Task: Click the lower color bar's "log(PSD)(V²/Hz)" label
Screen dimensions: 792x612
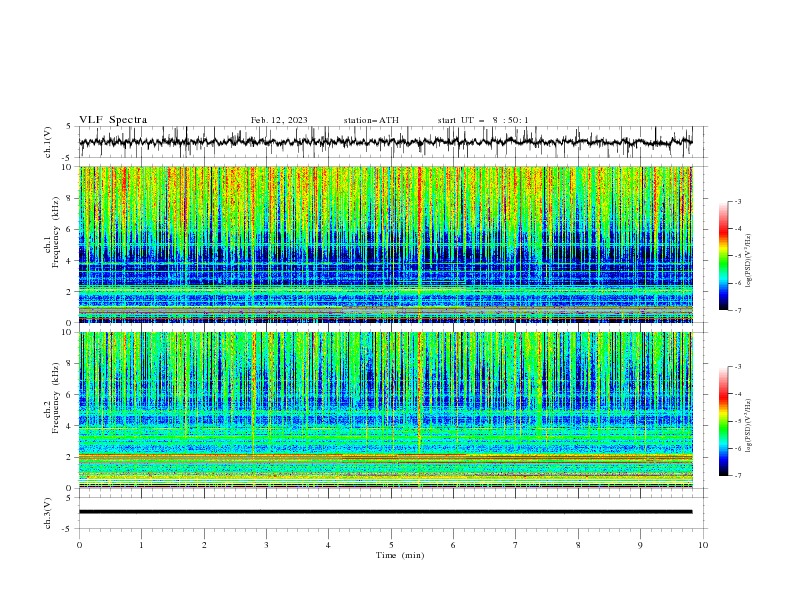Action: coord(748,426)
